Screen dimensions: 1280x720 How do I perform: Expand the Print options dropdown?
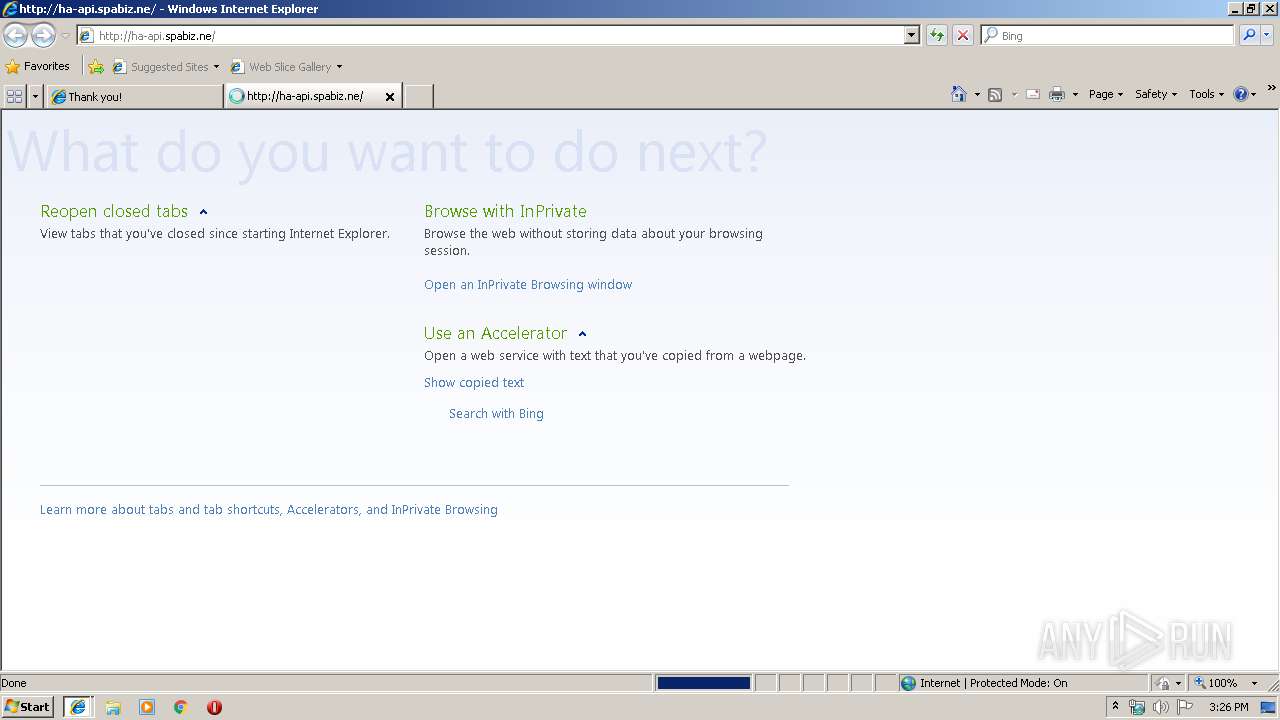pos(1075,94)
